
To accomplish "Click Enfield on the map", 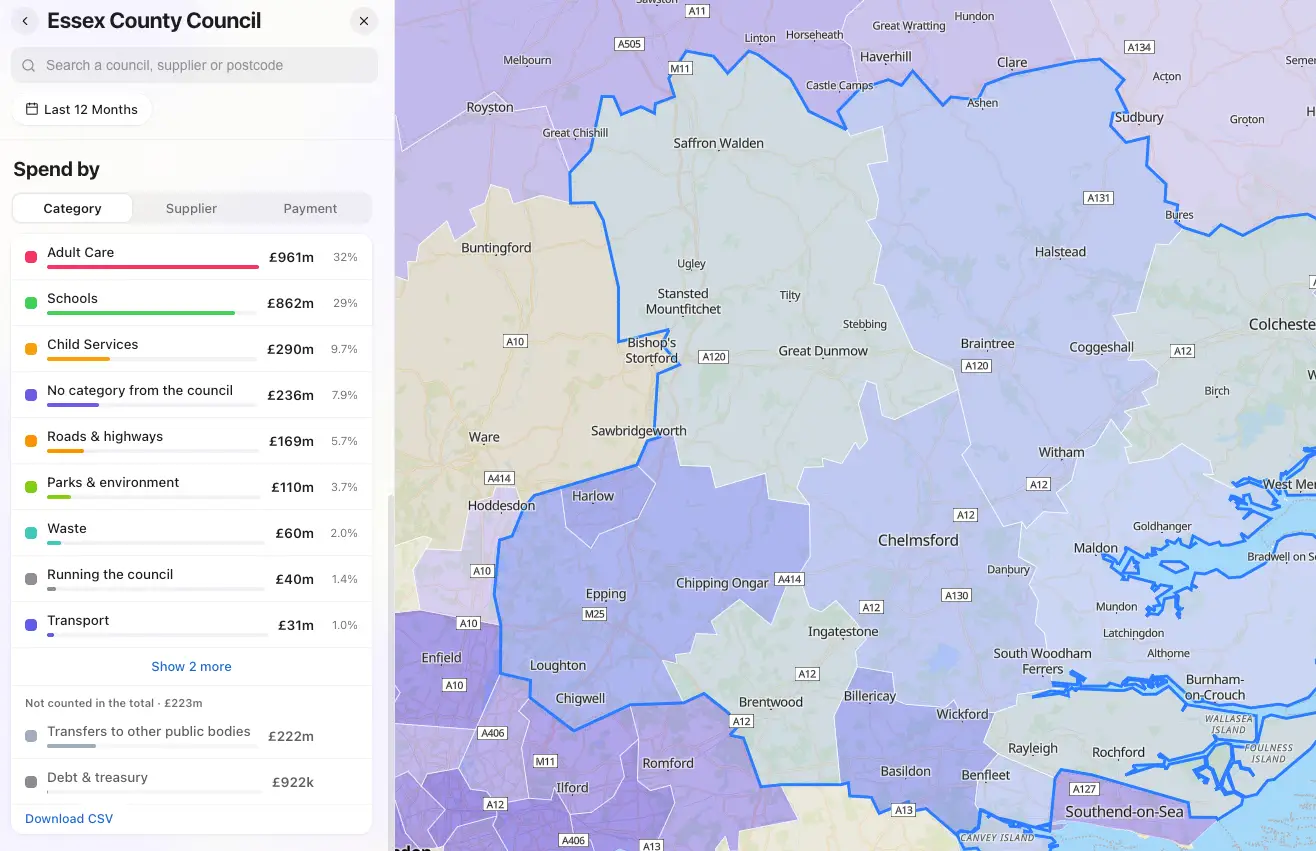I will (x=442, y=657).
